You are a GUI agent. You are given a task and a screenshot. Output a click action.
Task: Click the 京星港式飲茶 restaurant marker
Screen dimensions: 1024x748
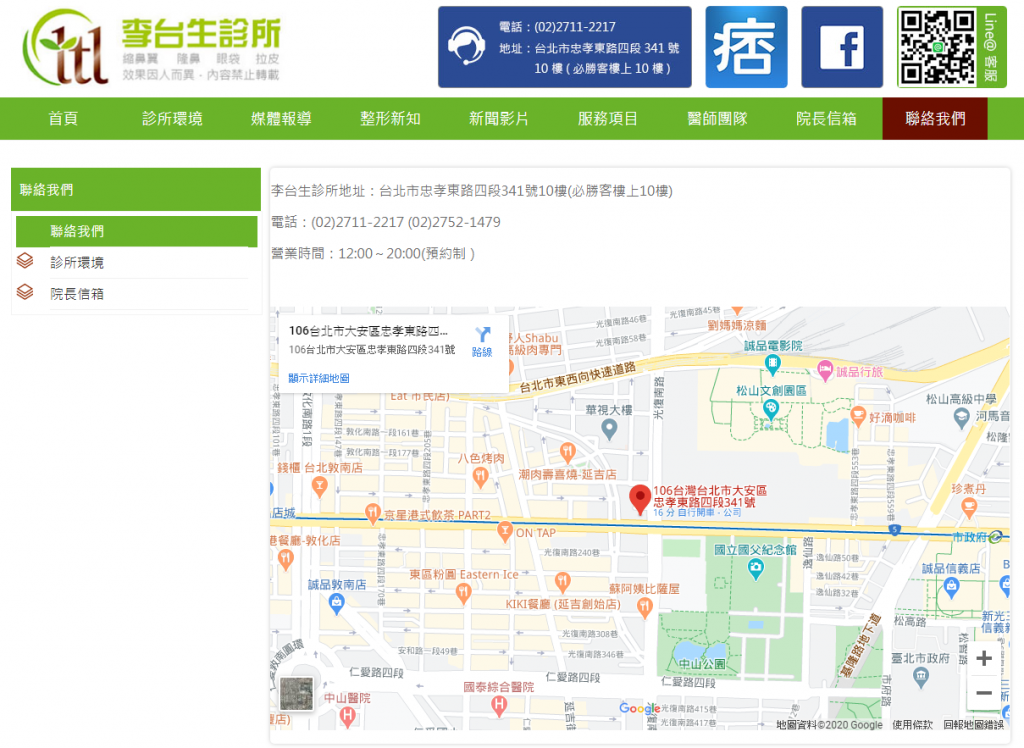tap(372, 514)
